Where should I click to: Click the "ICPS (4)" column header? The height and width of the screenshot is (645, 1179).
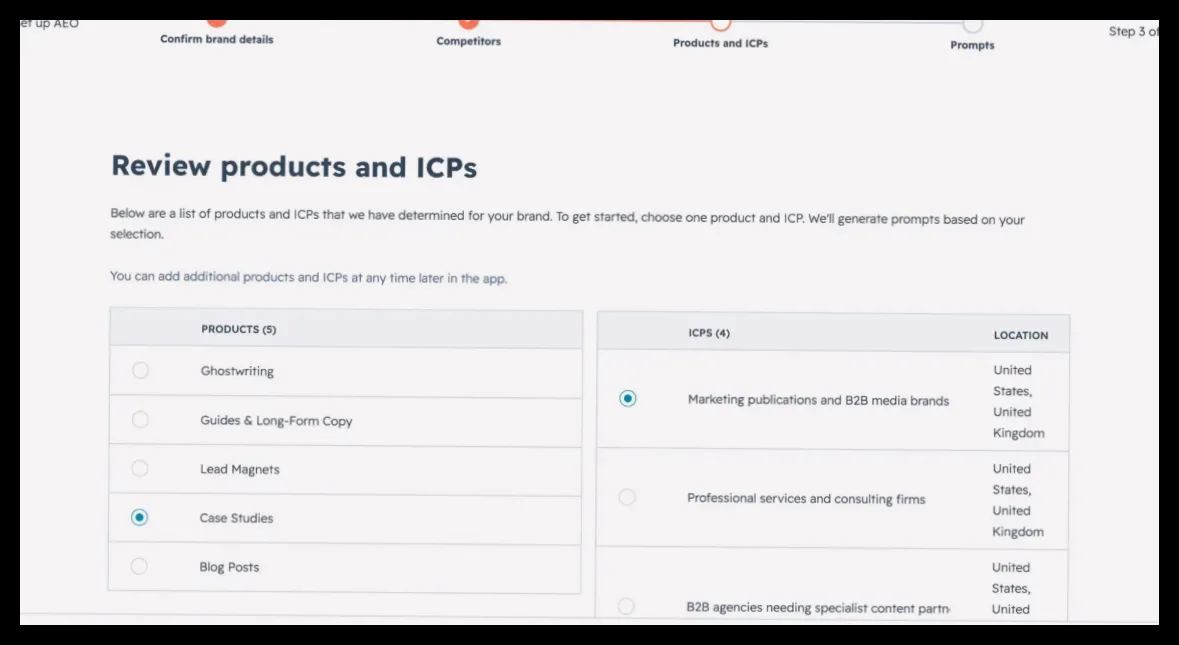(709, 332)
